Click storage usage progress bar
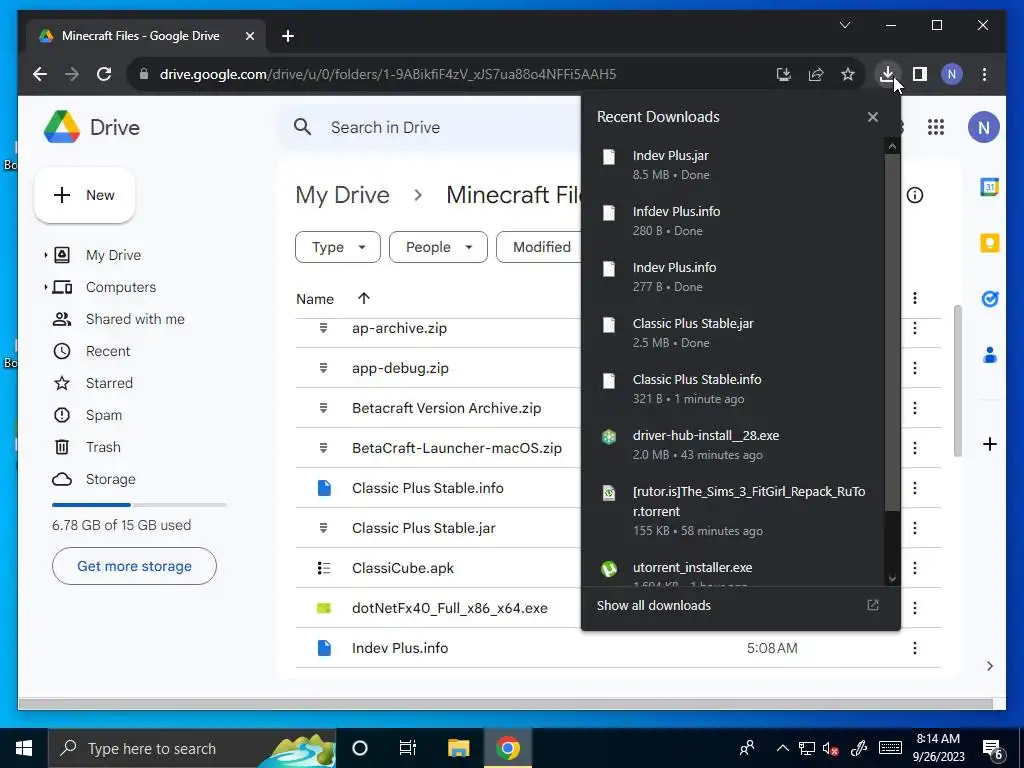 tap(139, 505)
